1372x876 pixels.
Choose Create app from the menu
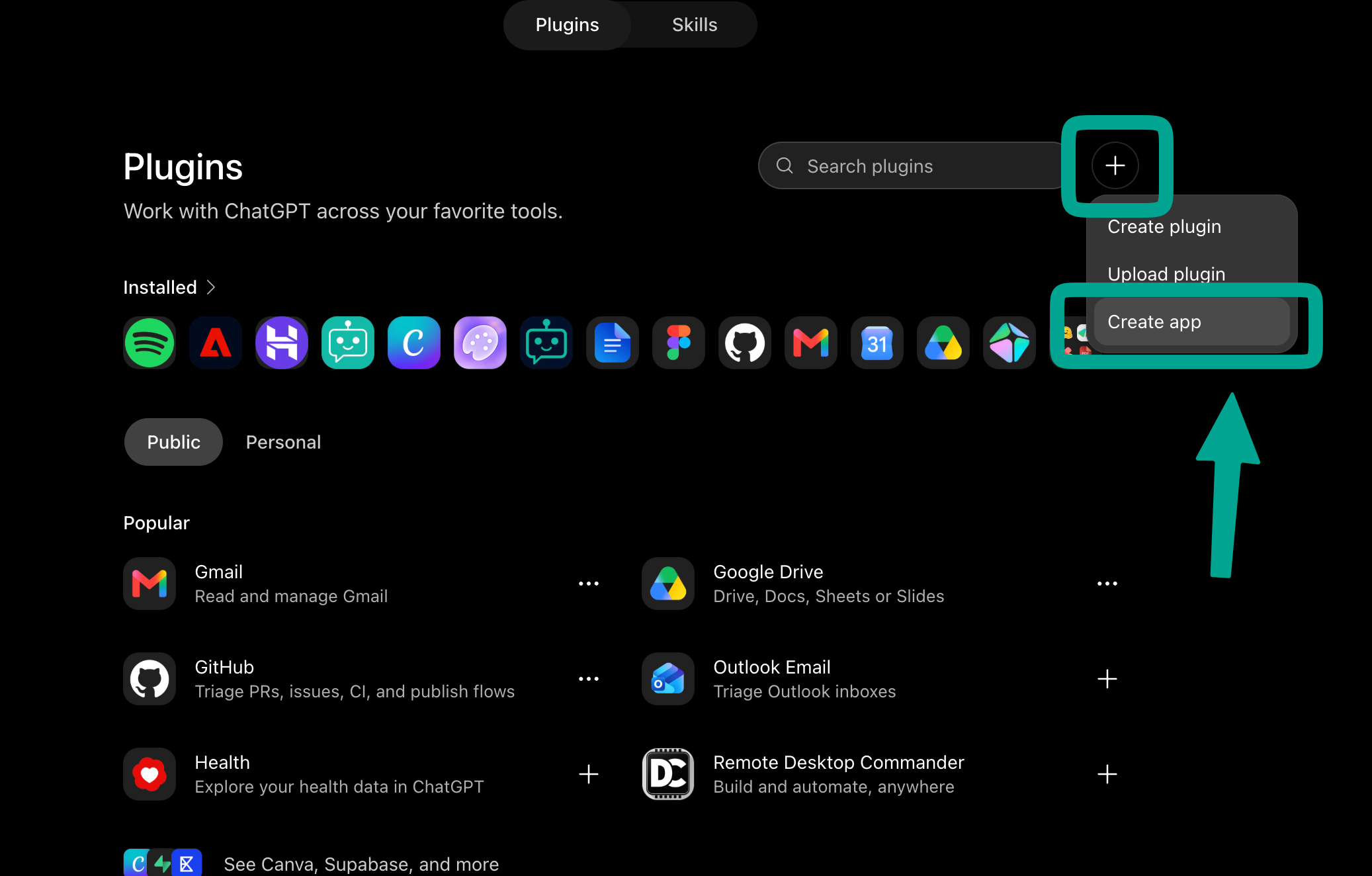1191,322
